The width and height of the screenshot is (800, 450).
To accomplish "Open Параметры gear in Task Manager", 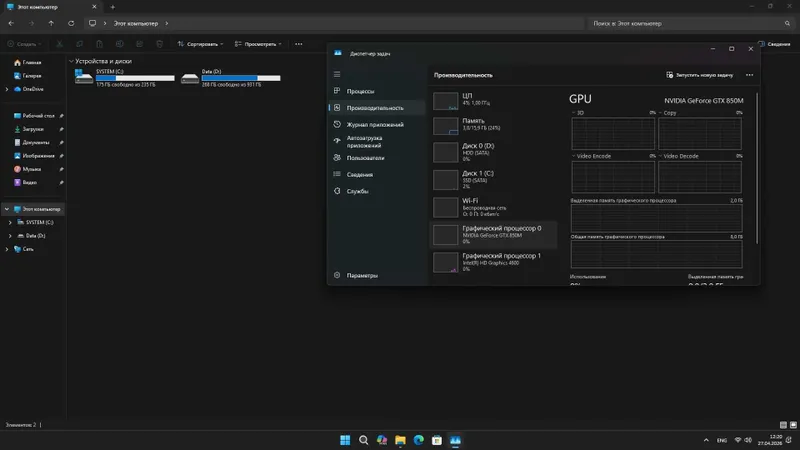I will 337,275.
